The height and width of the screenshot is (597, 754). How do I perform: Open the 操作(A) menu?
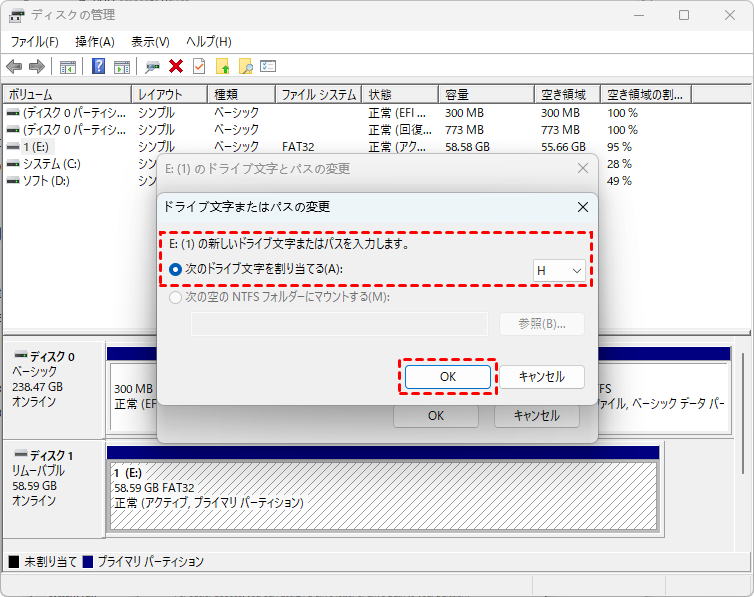click(95, 42)
